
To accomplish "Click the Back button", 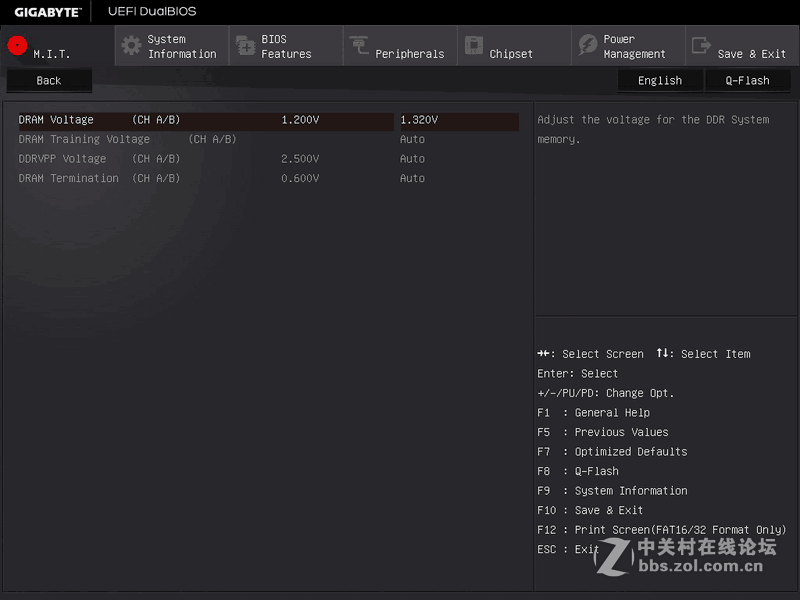I will tap(48, 80).
